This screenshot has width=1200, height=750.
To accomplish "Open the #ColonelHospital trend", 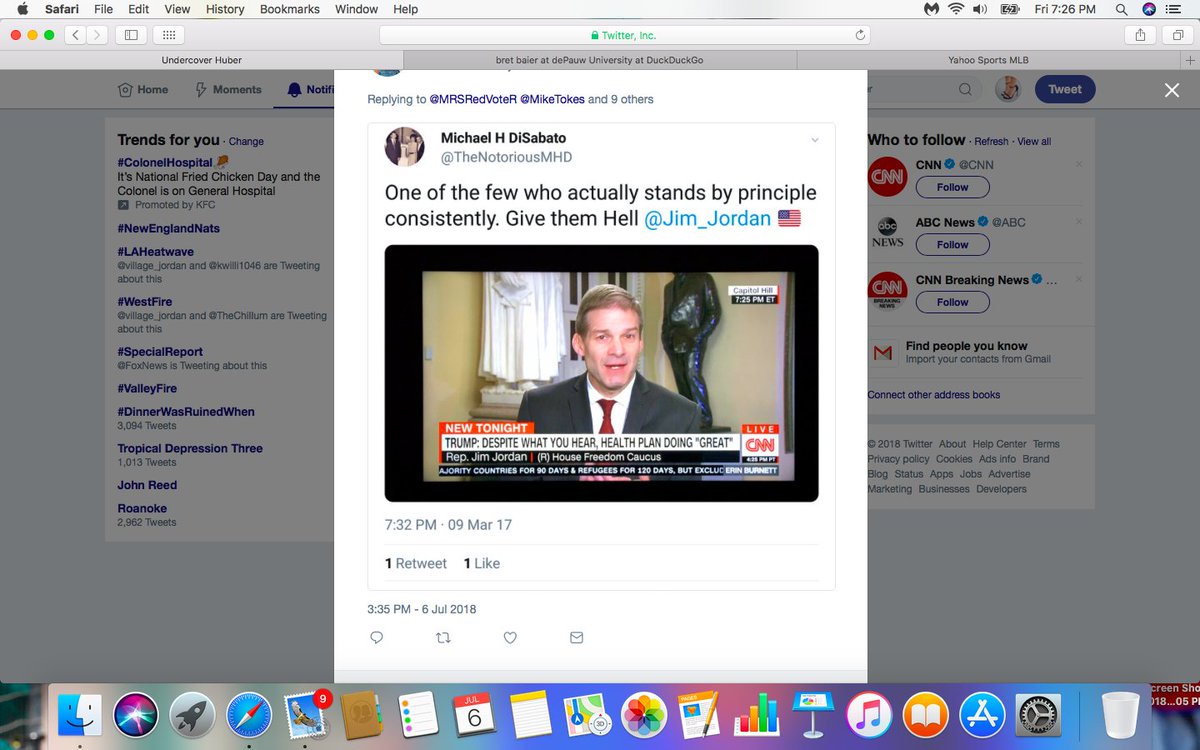I will [165, 162].
